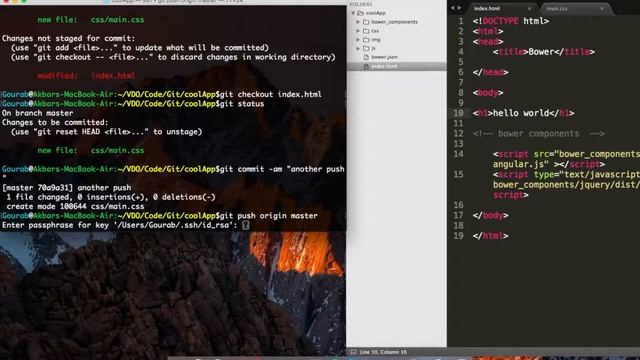Click the closing </head> tag
Image resolution: width=640 pixels, height=360 pixels.
(490, 72)
